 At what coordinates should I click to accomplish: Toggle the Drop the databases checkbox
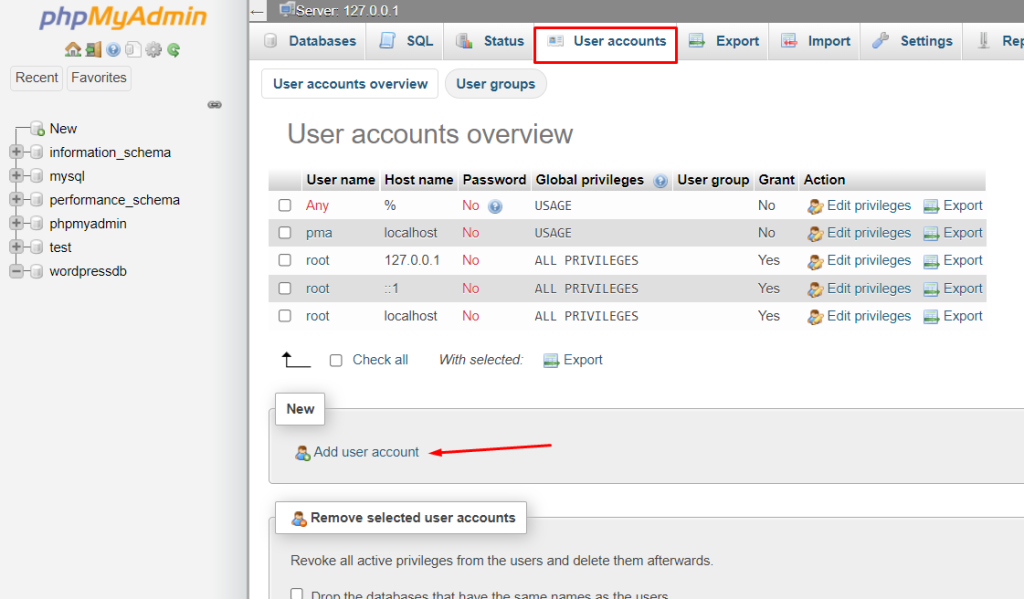(296, 594)
